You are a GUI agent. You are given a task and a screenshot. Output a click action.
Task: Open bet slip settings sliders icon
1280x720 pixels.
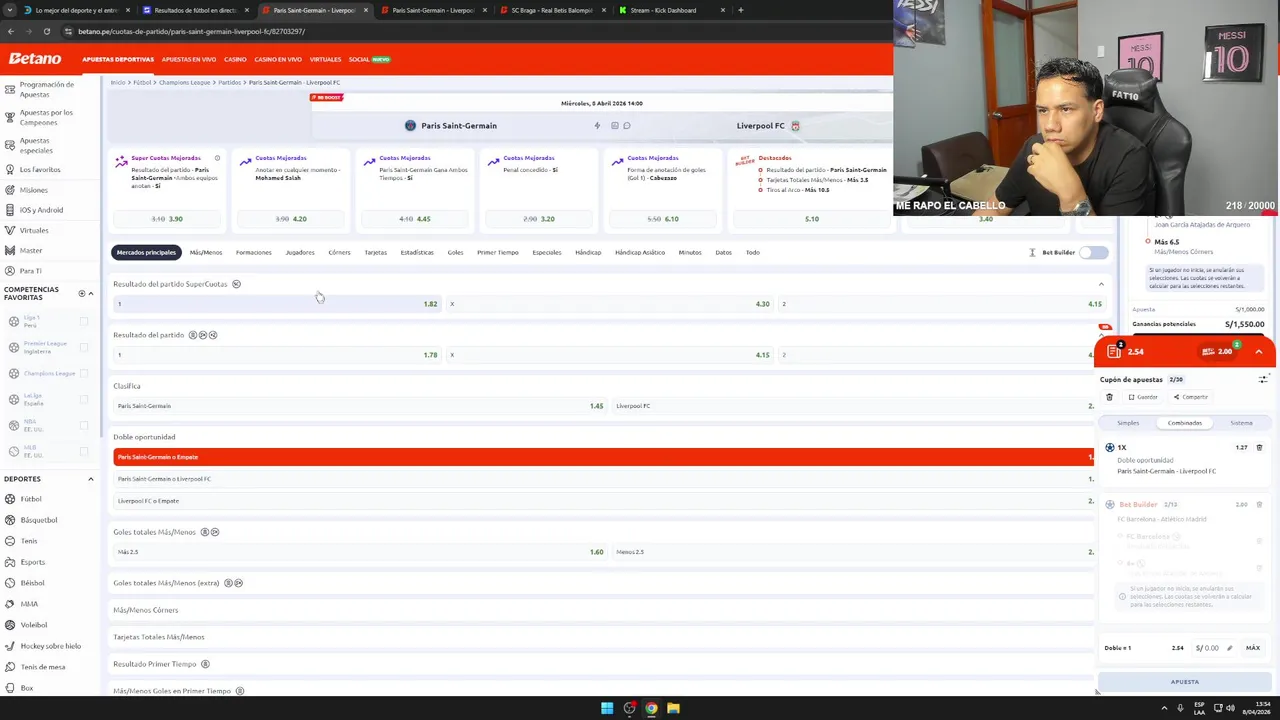point(1263,380)
